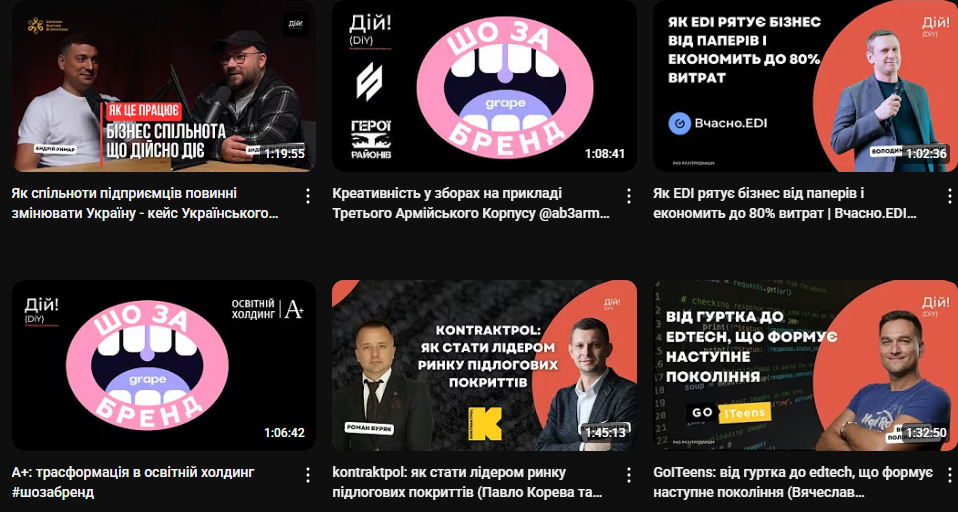Viewport: 958px width, 512px height.
Task: Open three-dot menu for kontraktpol video
Action: click(x=629, y=475)
